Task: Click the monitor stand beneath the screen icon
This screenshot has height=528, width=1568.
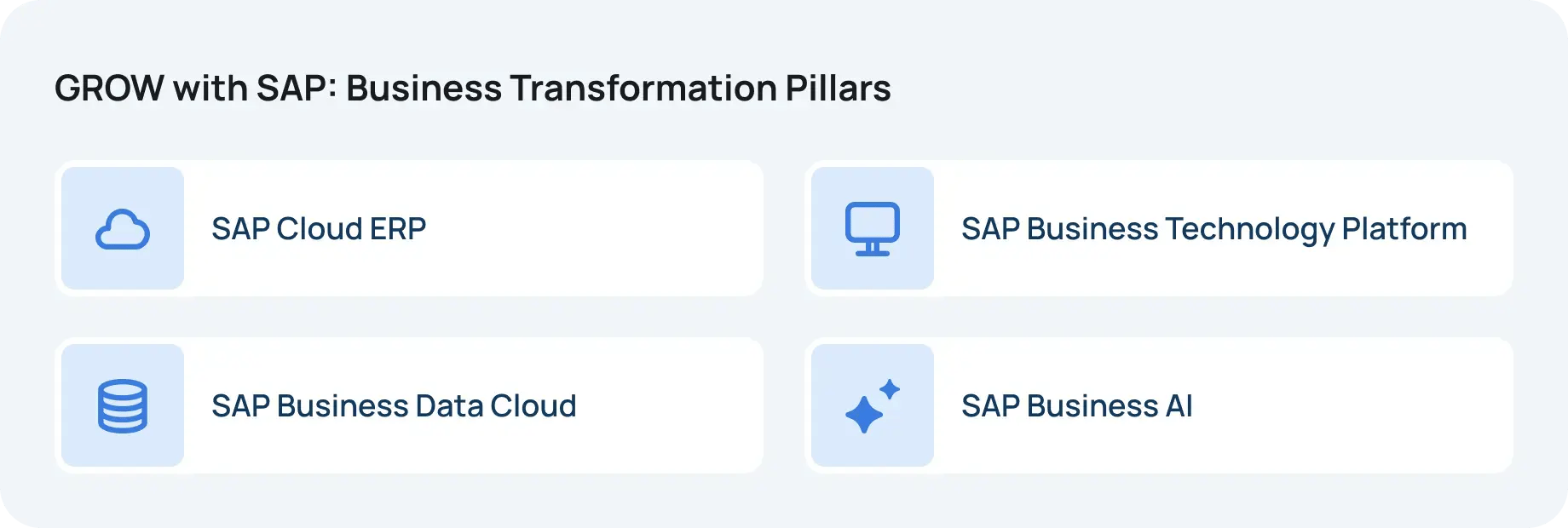Action: click(x=873, y=250)
